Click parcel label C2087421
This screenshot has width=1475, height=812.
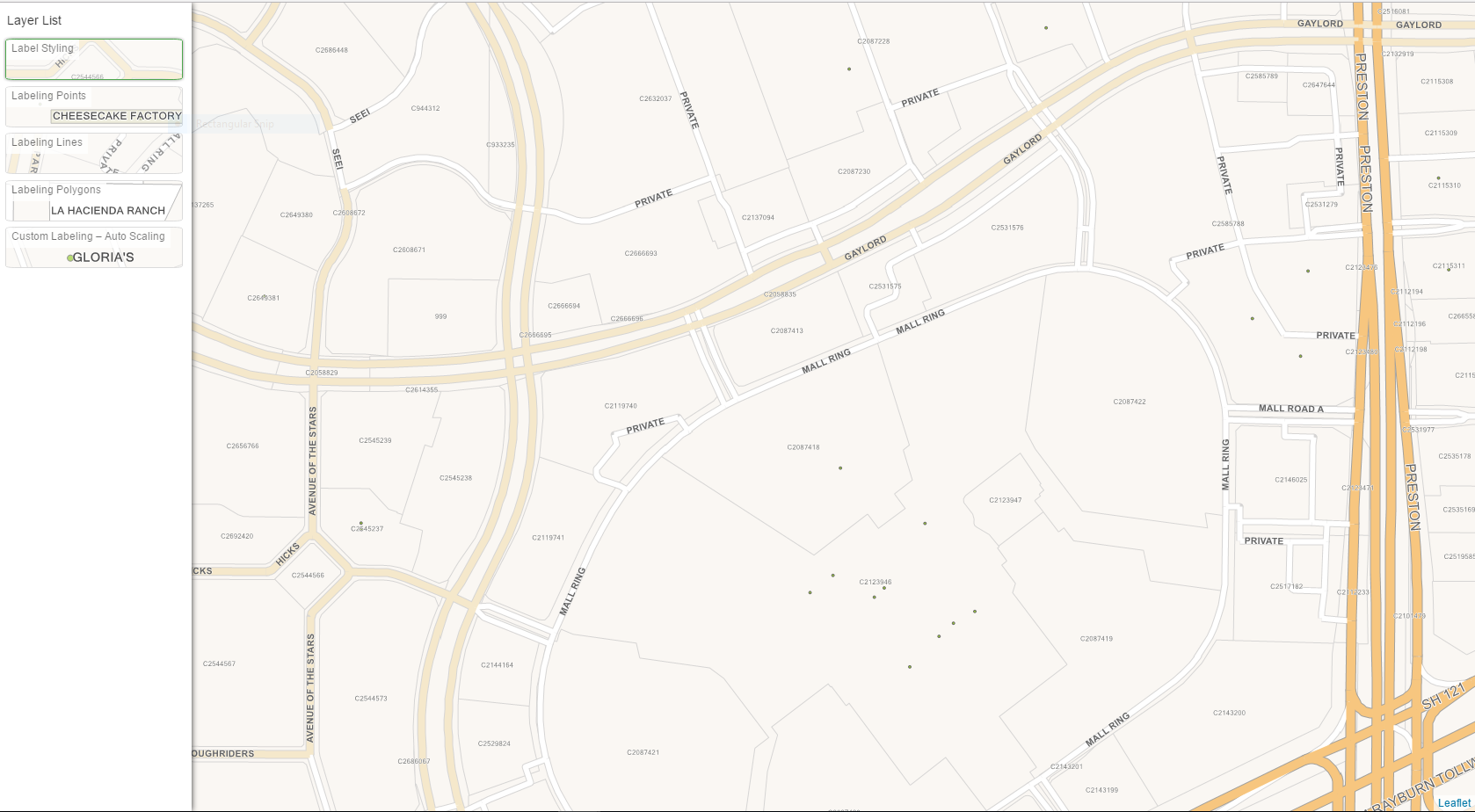pyautogui.click(x=643, y=752)
